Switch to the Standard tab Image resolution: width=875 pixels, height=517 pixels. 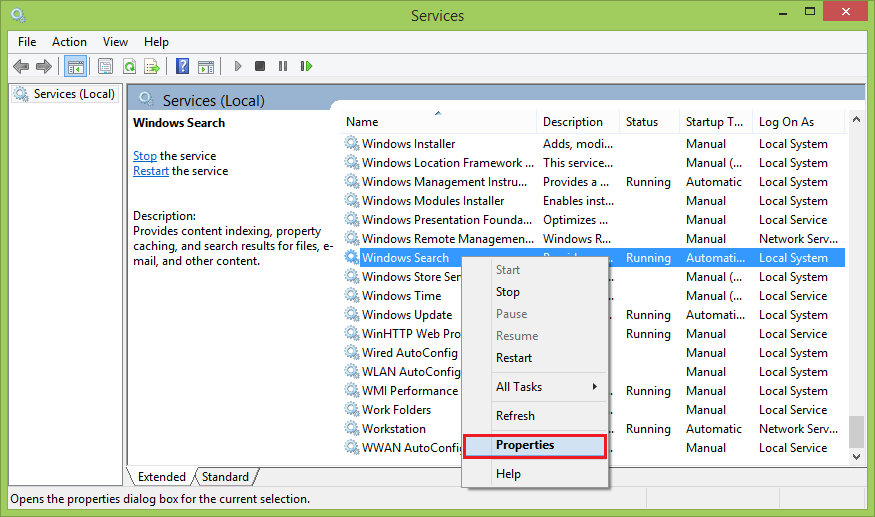coord(225,477)
